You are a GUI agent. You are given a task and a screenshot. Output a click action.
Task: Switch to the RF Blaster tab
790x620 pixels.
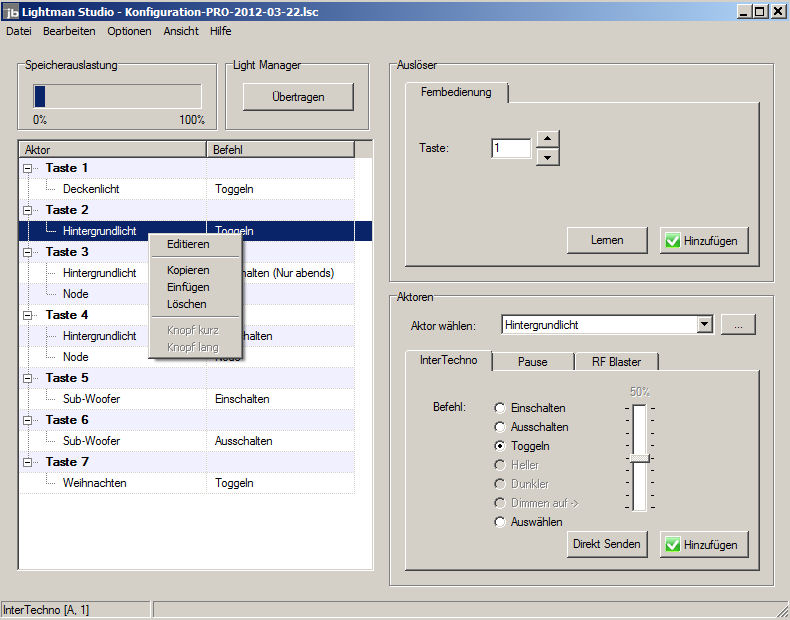[x=616, y=361]
